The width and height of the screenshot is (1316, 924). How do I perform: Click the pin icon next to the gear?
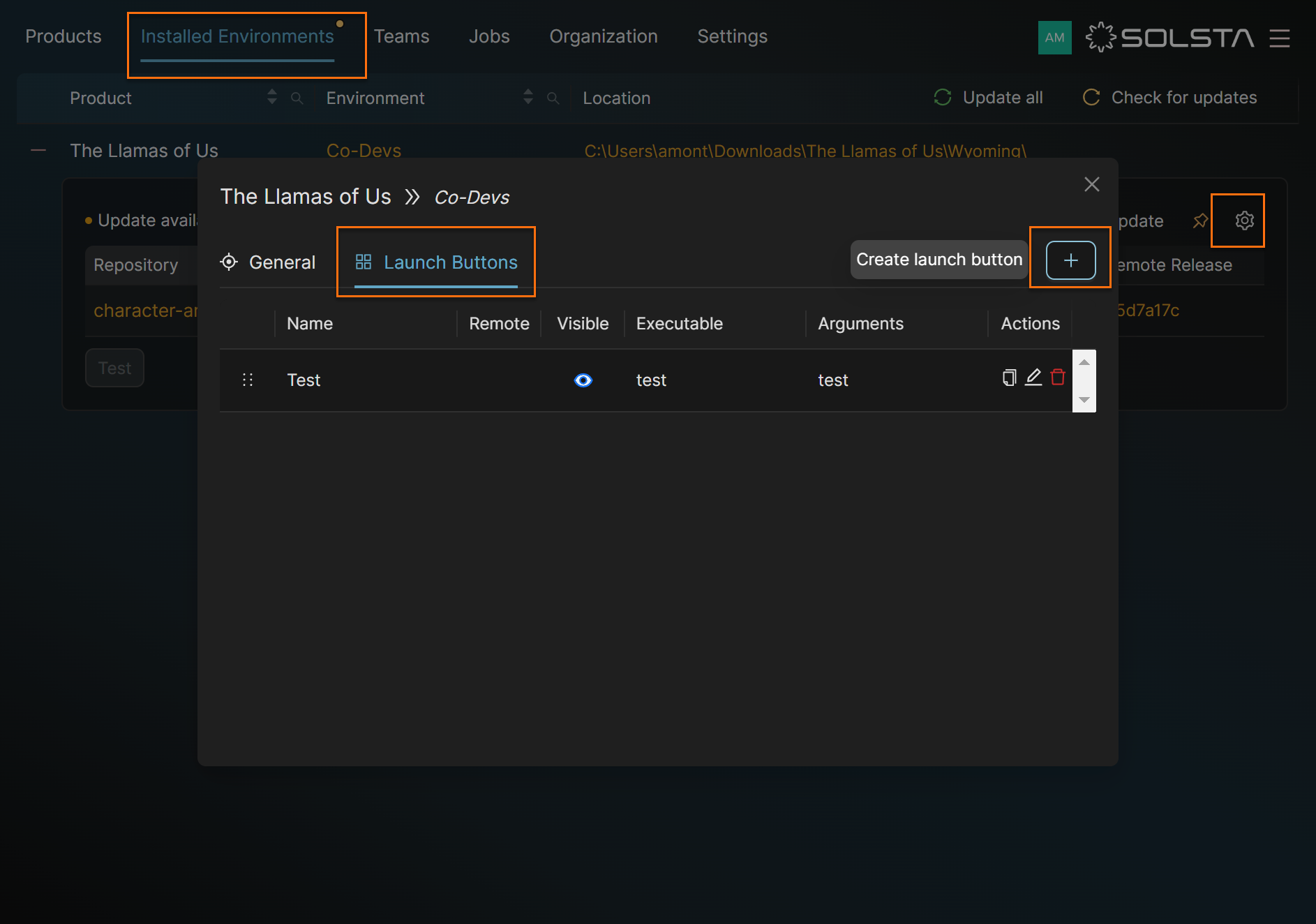click(1200, 221)
